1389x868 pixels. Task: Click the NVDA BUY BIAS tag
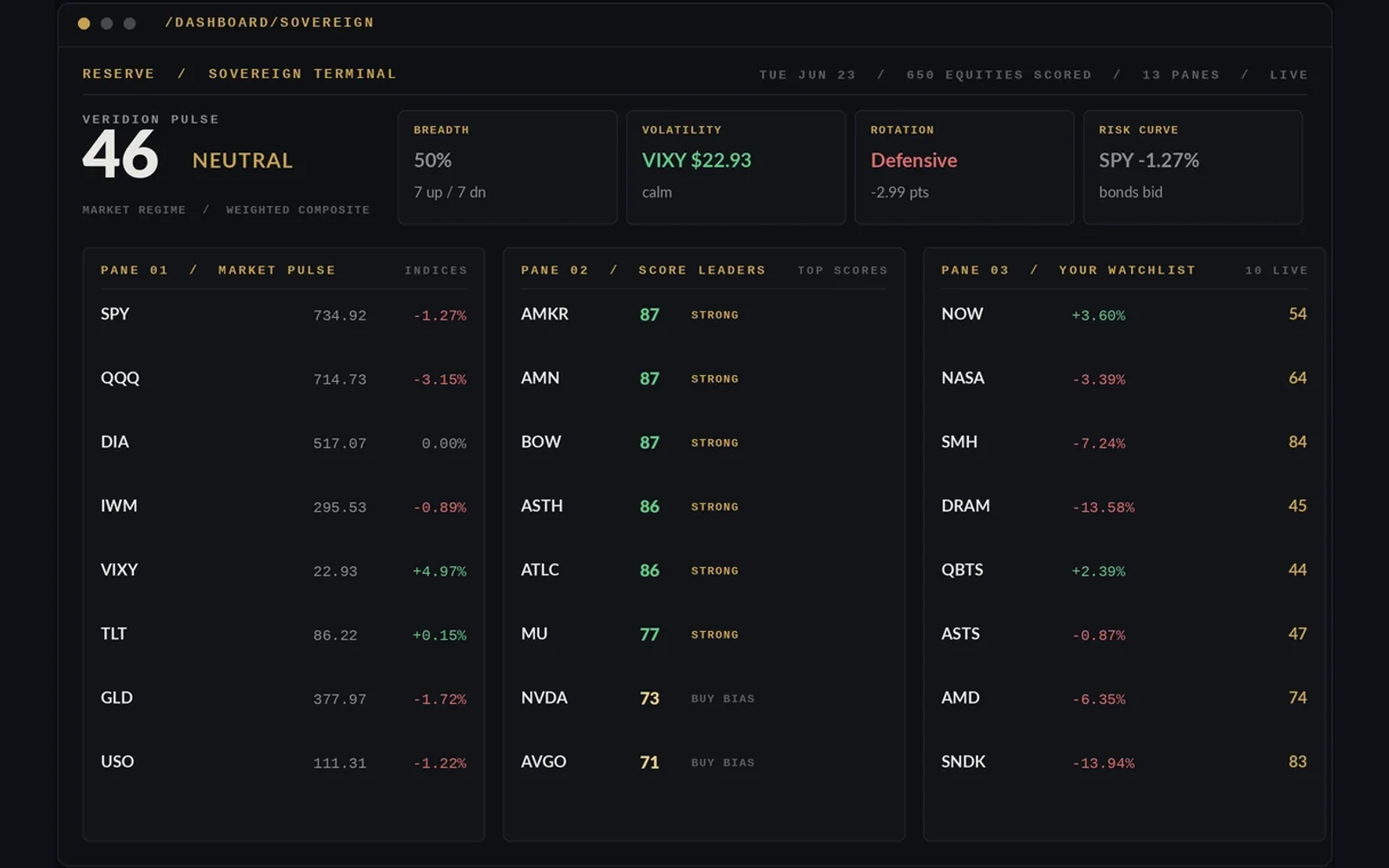(722, 699)
